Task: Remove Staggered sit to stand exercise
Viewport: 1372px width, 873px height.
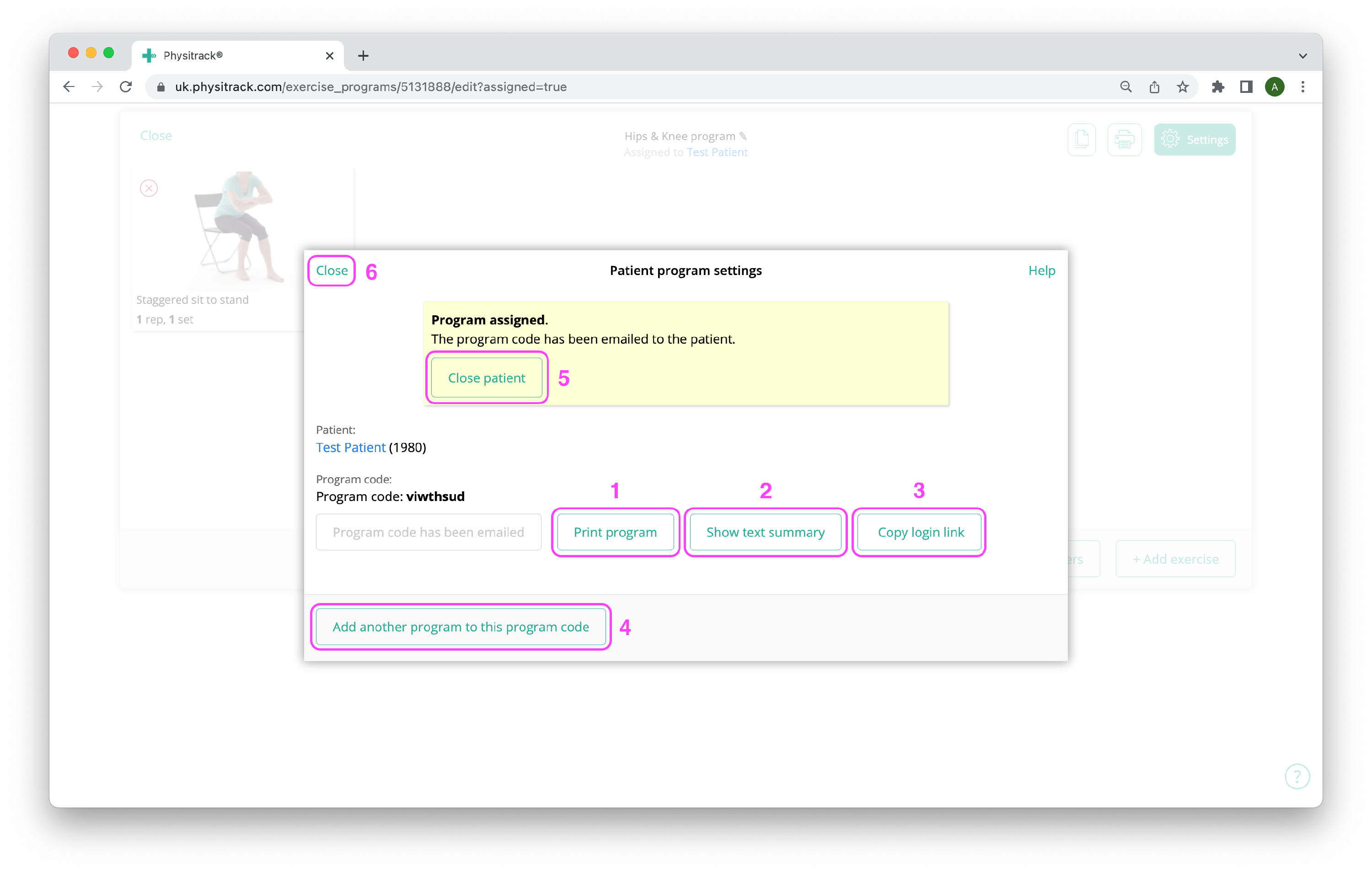Action: [149, 188]
